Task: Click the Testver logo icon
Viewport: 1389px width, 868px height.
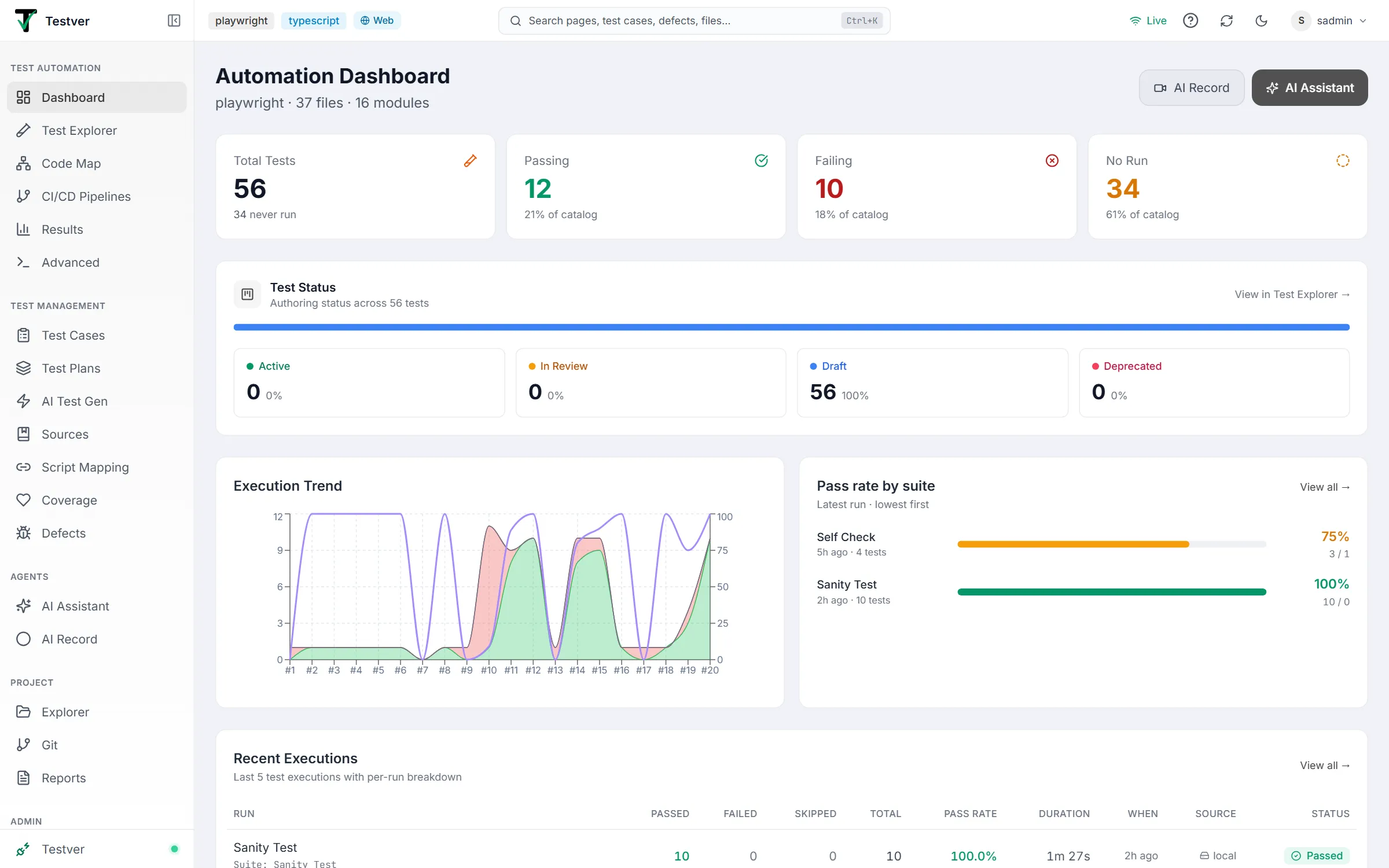Action: pos(25,21)
